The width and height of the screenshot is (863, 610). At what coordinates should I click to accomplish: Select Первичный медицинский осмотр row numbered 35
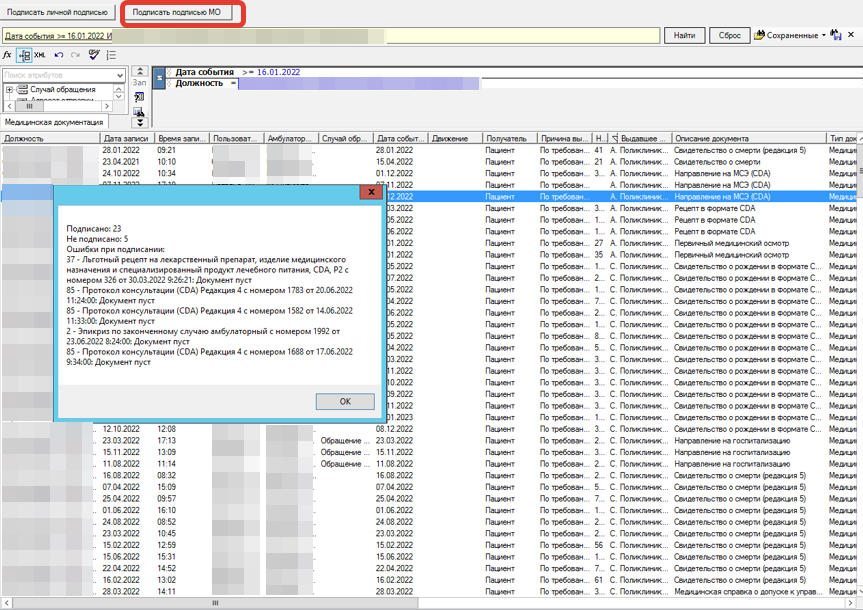(x=620, y=255)
